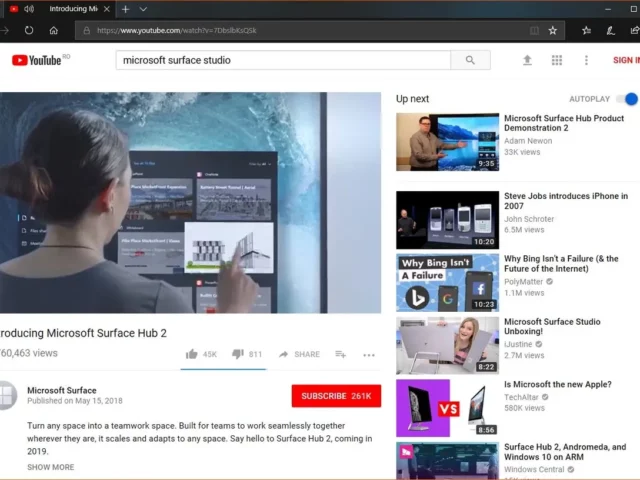Viewport: 640px width, 480px height.
Task: Open the upload video icon
Action: point(527,60)
